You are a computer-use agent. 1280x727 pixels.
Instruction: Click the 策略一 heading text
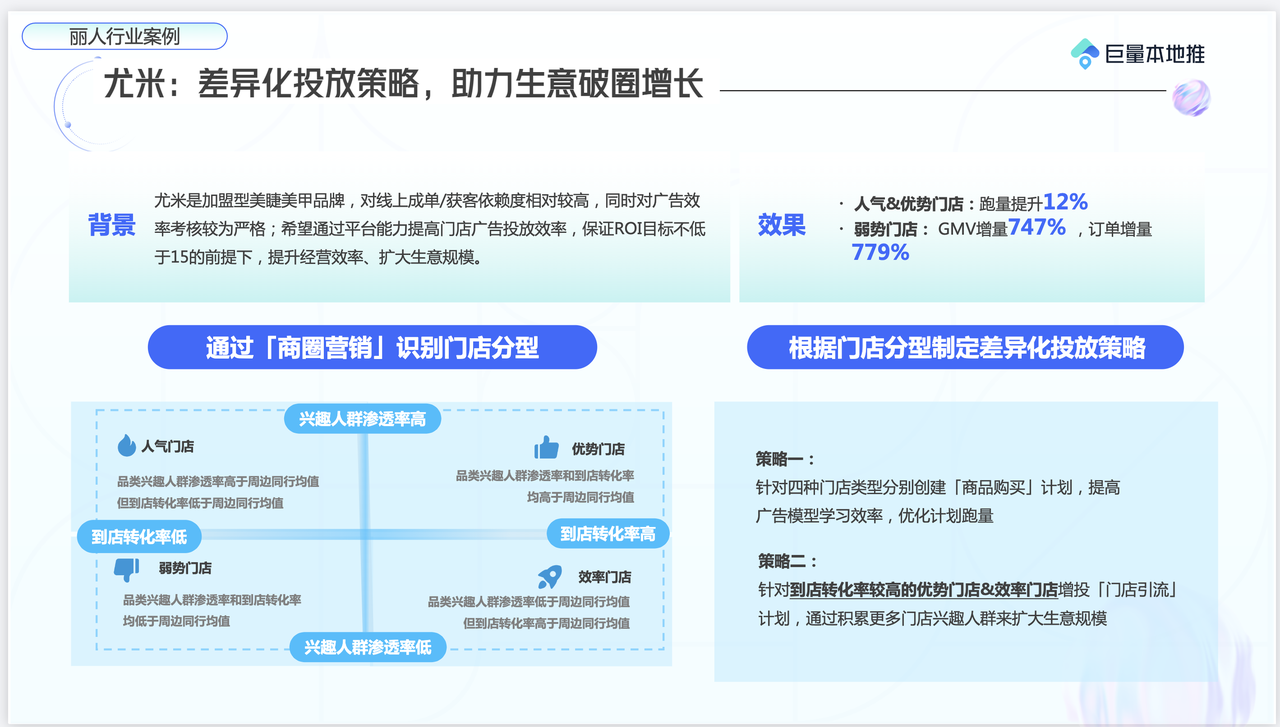click(x=786, y=459)
